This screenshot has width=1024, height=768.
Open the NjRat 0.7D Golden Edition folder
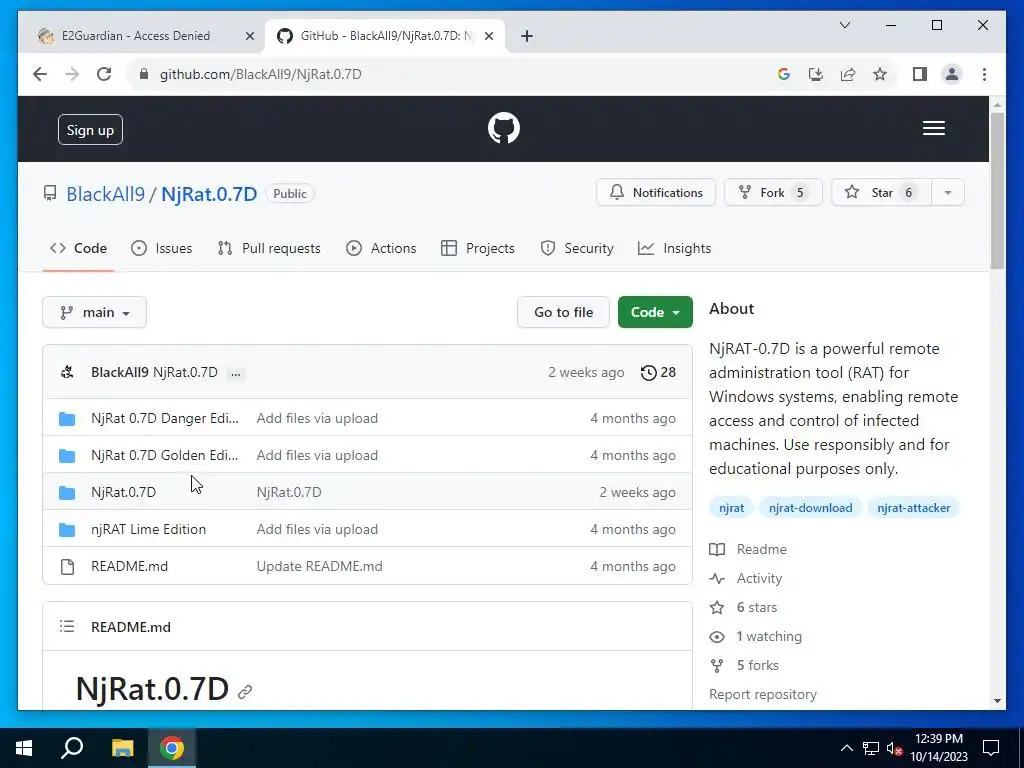165,456
